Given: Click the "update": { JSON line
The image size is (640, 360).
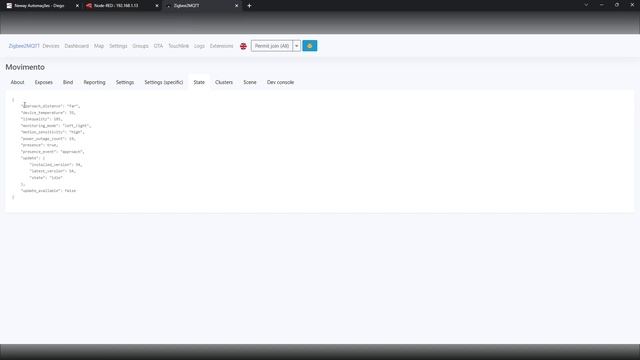Looking at the screenshot, I should [33, 158].
